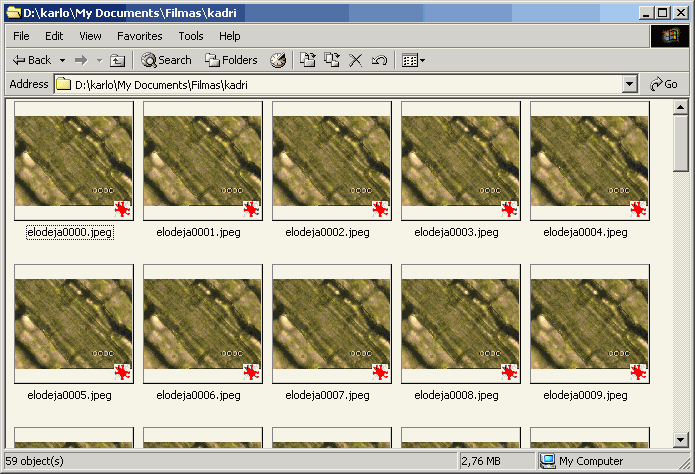Viewport: 695px width, 474px height.
Task: Open the Views dropdown button
Action: point(413,60)
